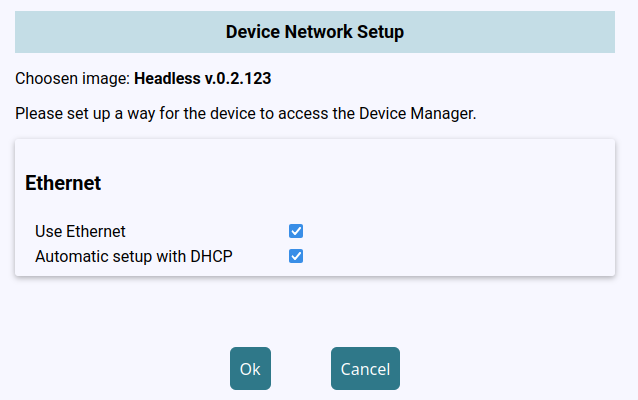Click the Headless v.0.2.123 image name
638x400 pixels.
pos(203,77)
